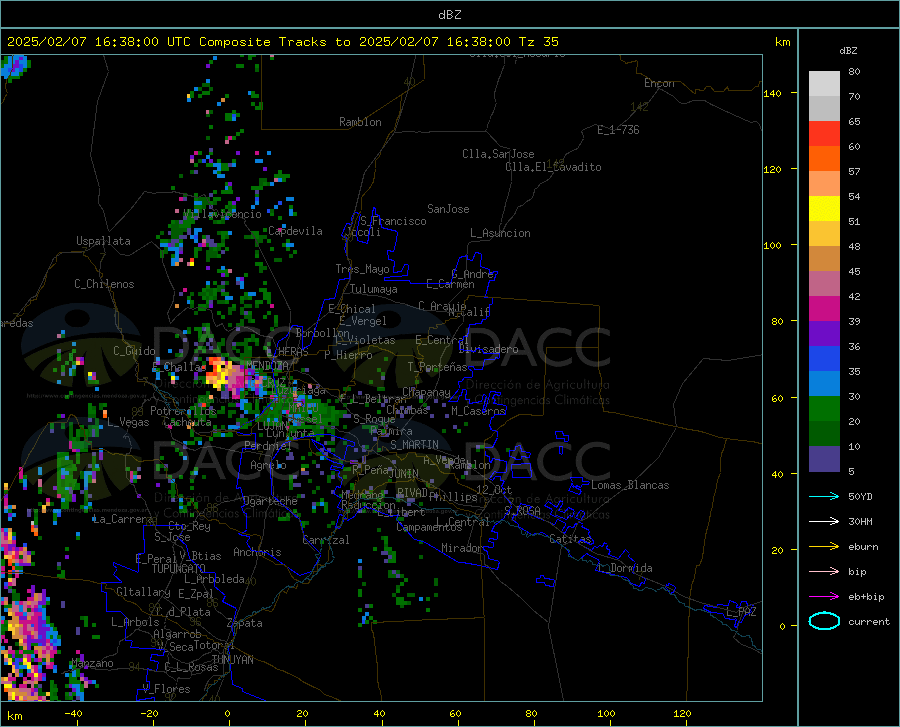Click the dBZ title at top
This screenshot has width=900, height=727.
point(449,15)
